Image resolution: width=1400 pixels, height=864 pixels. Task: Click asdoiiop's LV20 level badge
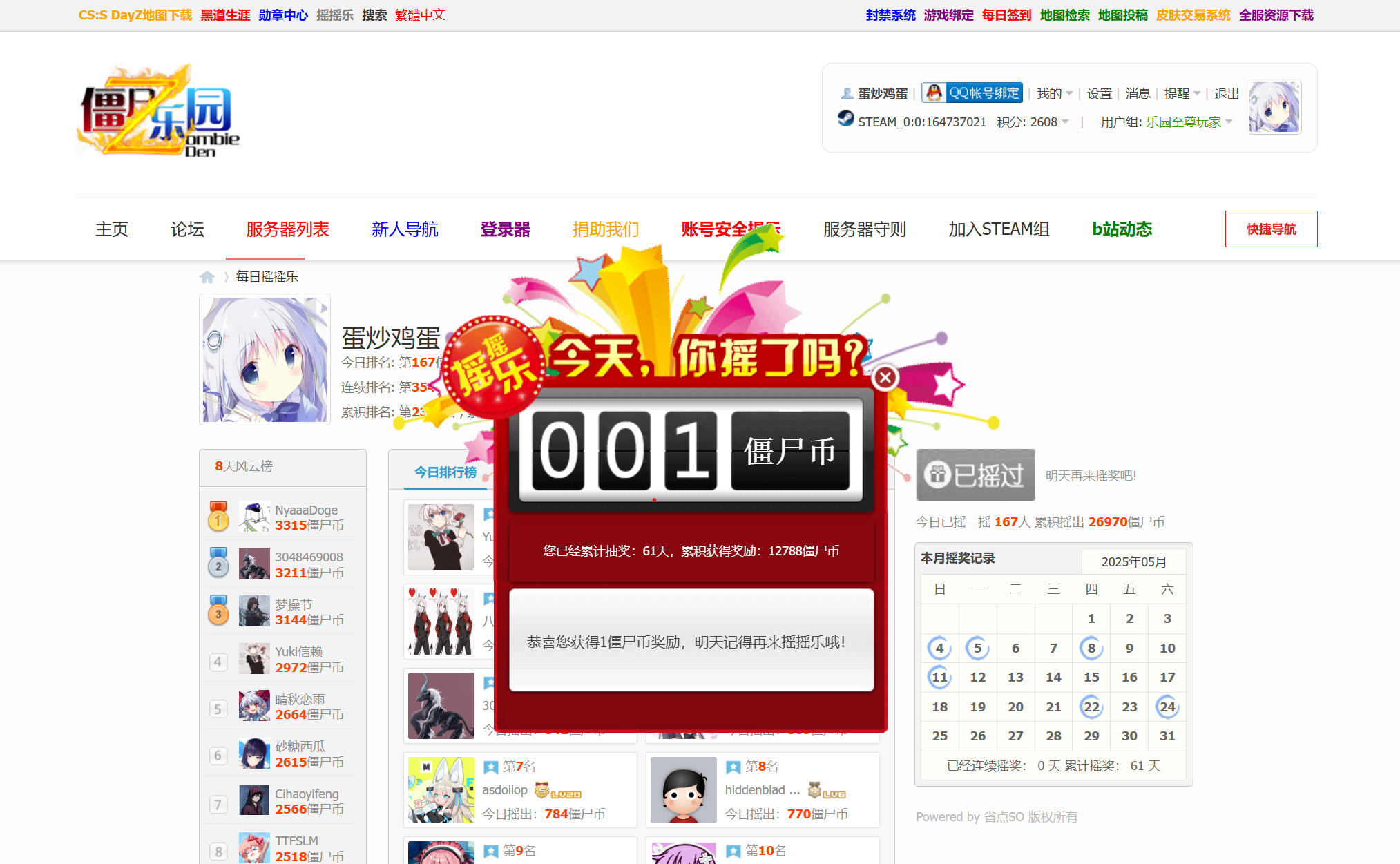(558, 790)
